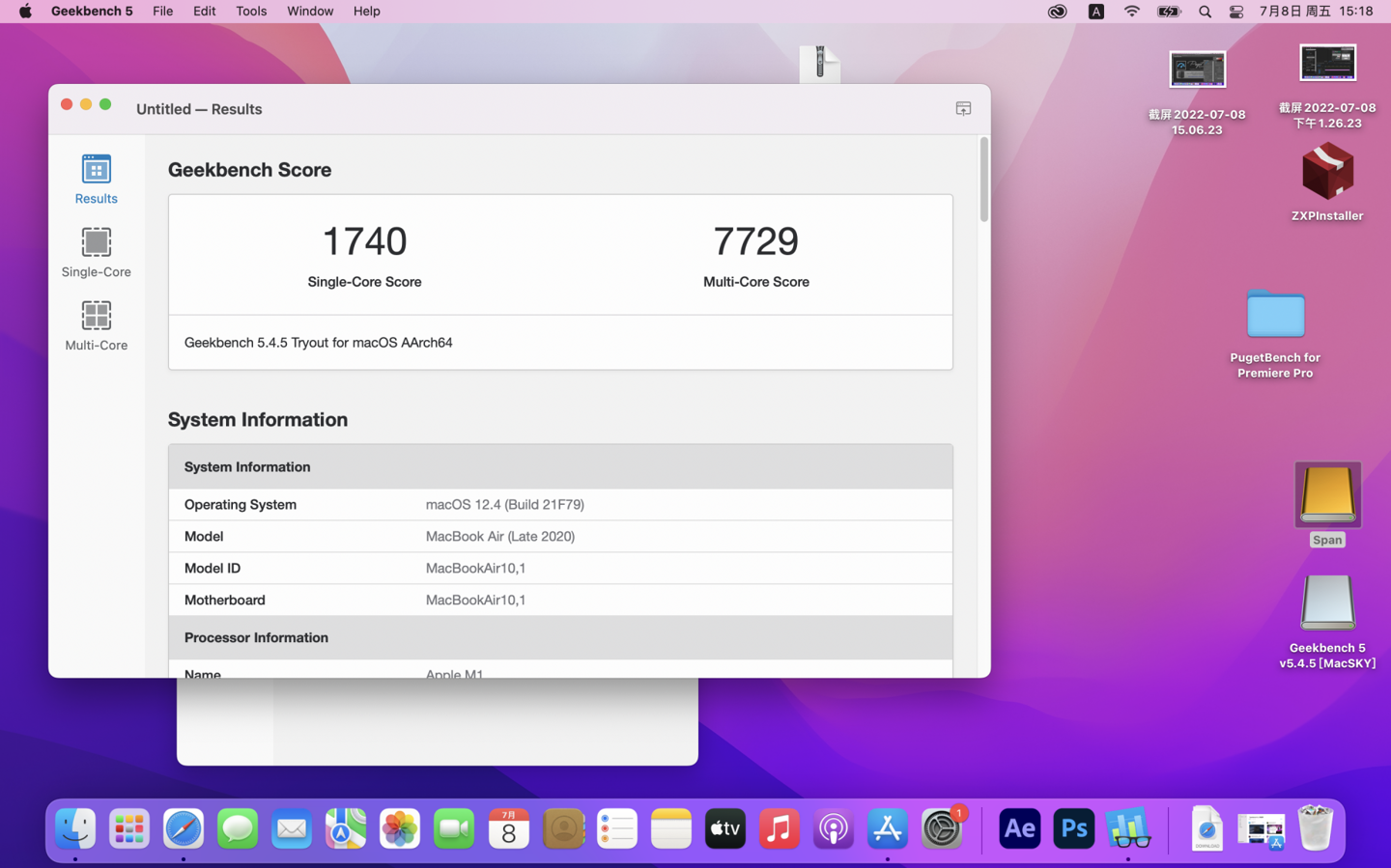This screenshot has width=1391, height=868.
Task: Click the Processor Information header row
Action: coord(560,637)
